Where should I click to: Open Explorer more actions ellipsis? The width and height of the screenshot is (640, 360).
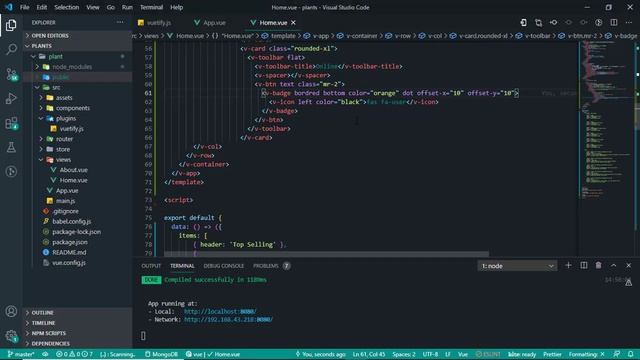tap(120, 22)
